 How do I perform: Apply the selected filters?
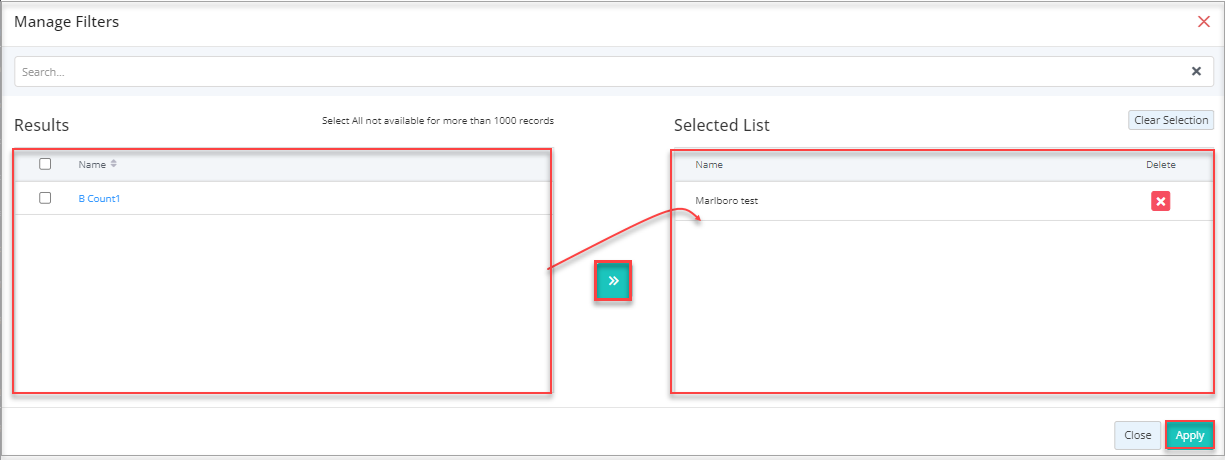[1189, 435]
